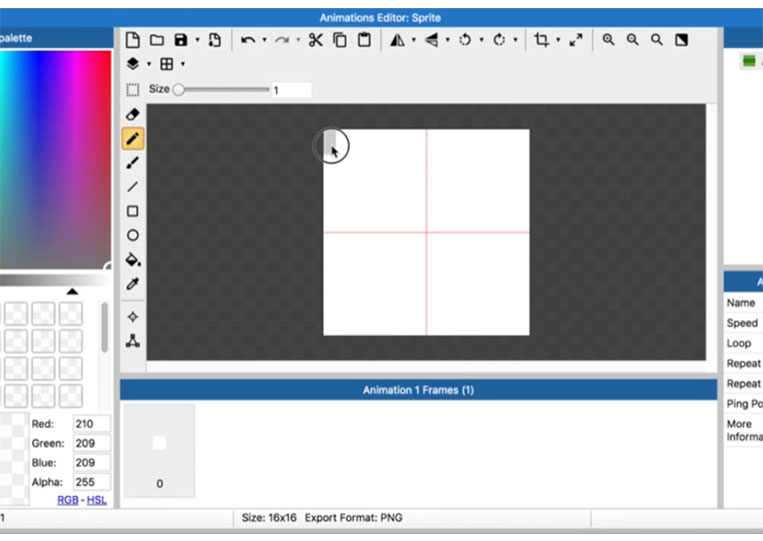Rotate image clockwise
The image size is (763, 541).
click(x=499, y=40)
